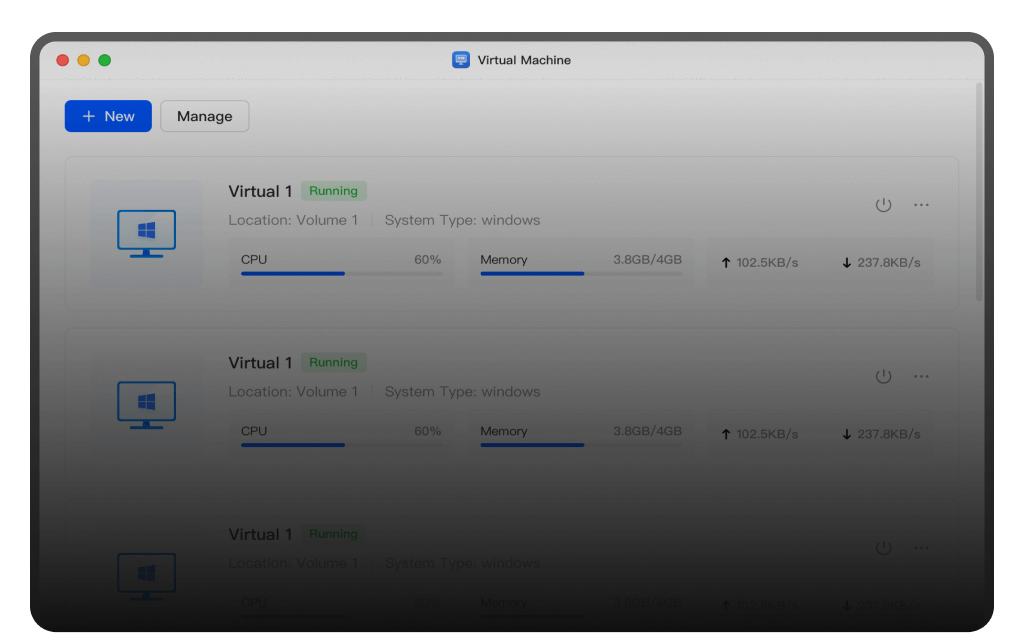Image resolution: width=1016 pixels, height=633 pixels.
Task: Open more options for third virtual machine
Action: (921, 548)
